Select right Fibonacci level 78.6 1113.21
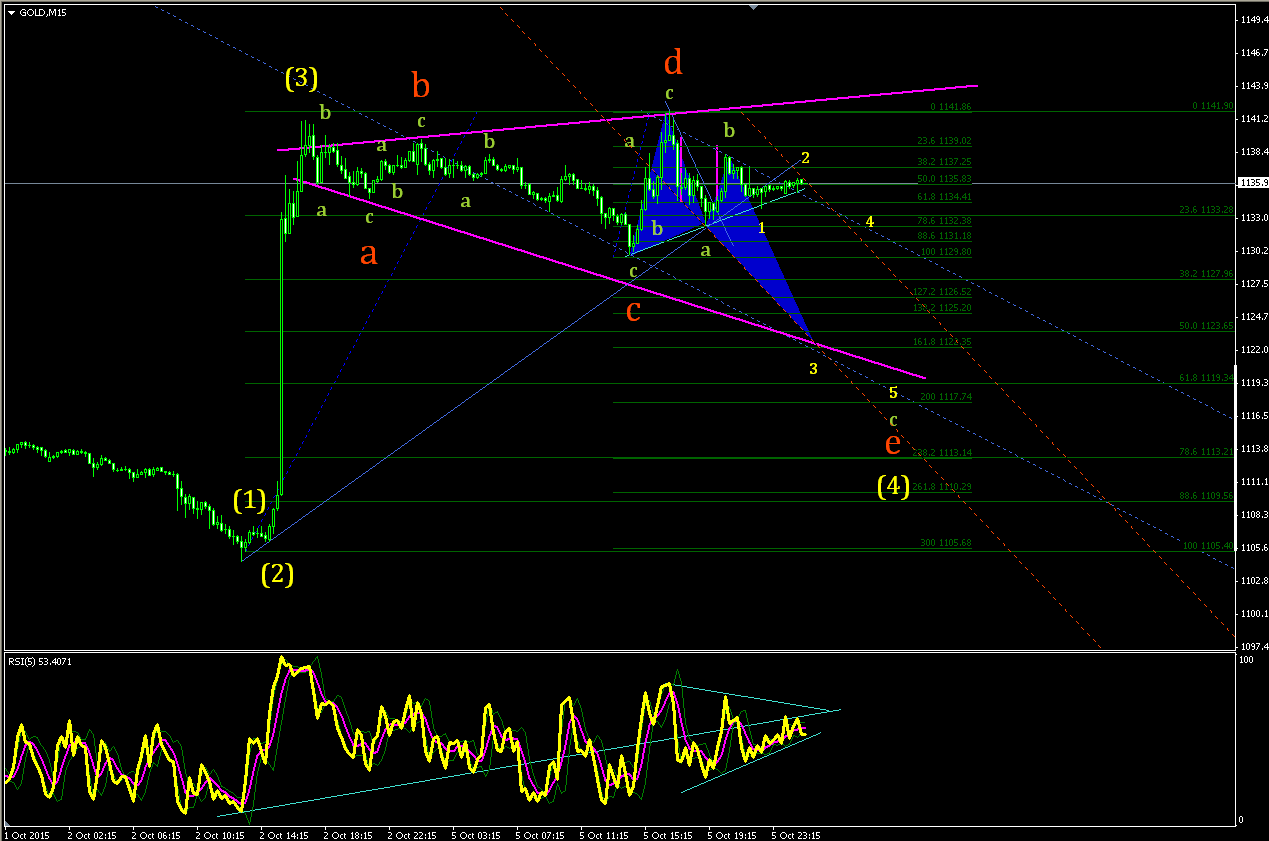 (x=1206, y=452)
